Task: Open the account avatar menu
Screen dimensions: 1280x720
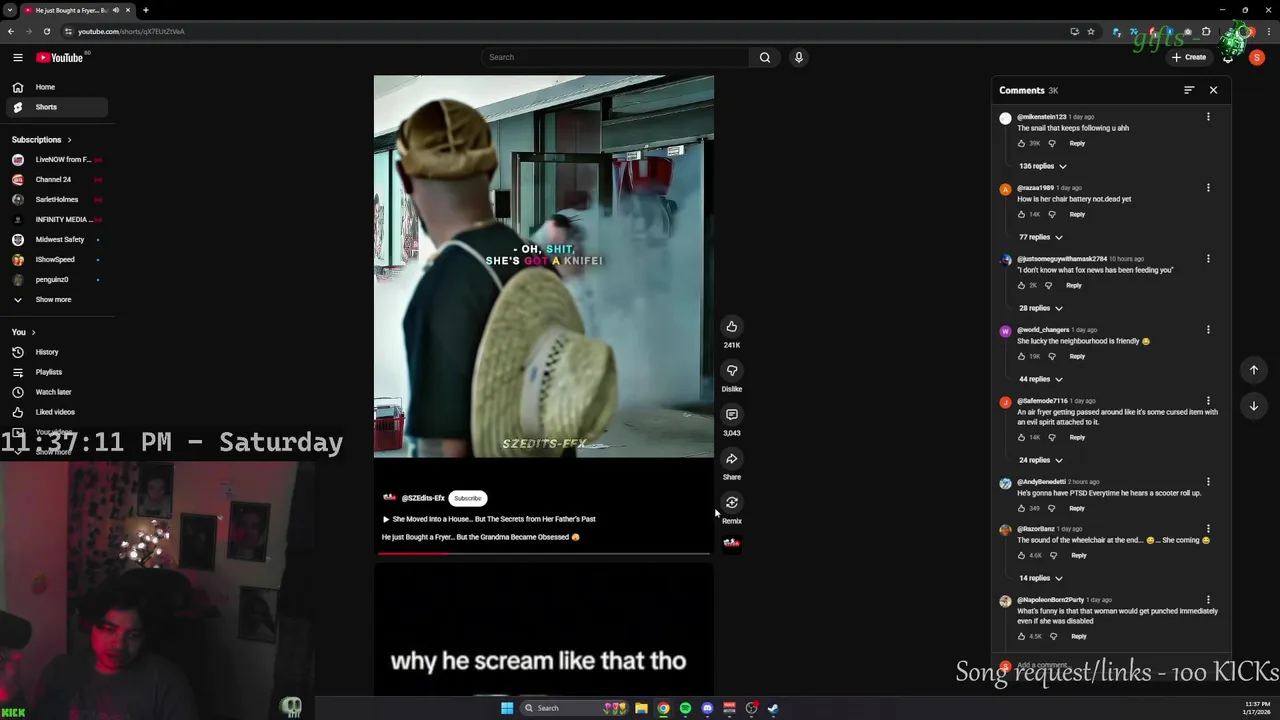Action: 1257,57
